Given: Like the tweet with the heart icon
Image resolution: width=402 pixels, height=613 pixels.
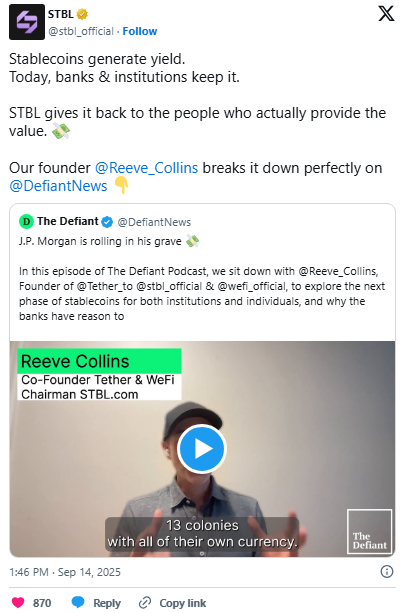Looking at the screenshot, I should tap(18, 602).
